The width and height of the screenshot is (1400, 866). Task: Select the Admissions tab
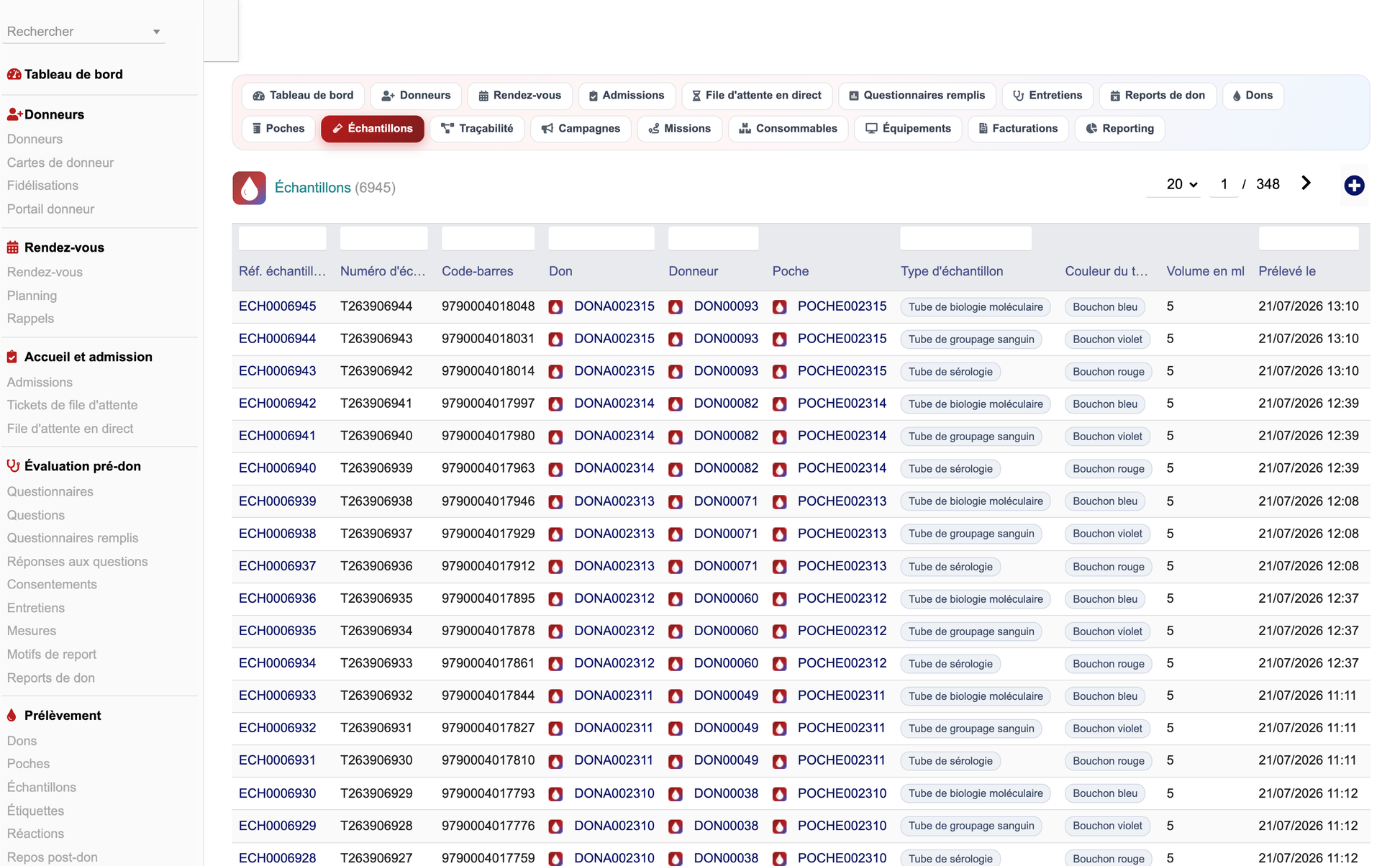click(x=627, y=96)
